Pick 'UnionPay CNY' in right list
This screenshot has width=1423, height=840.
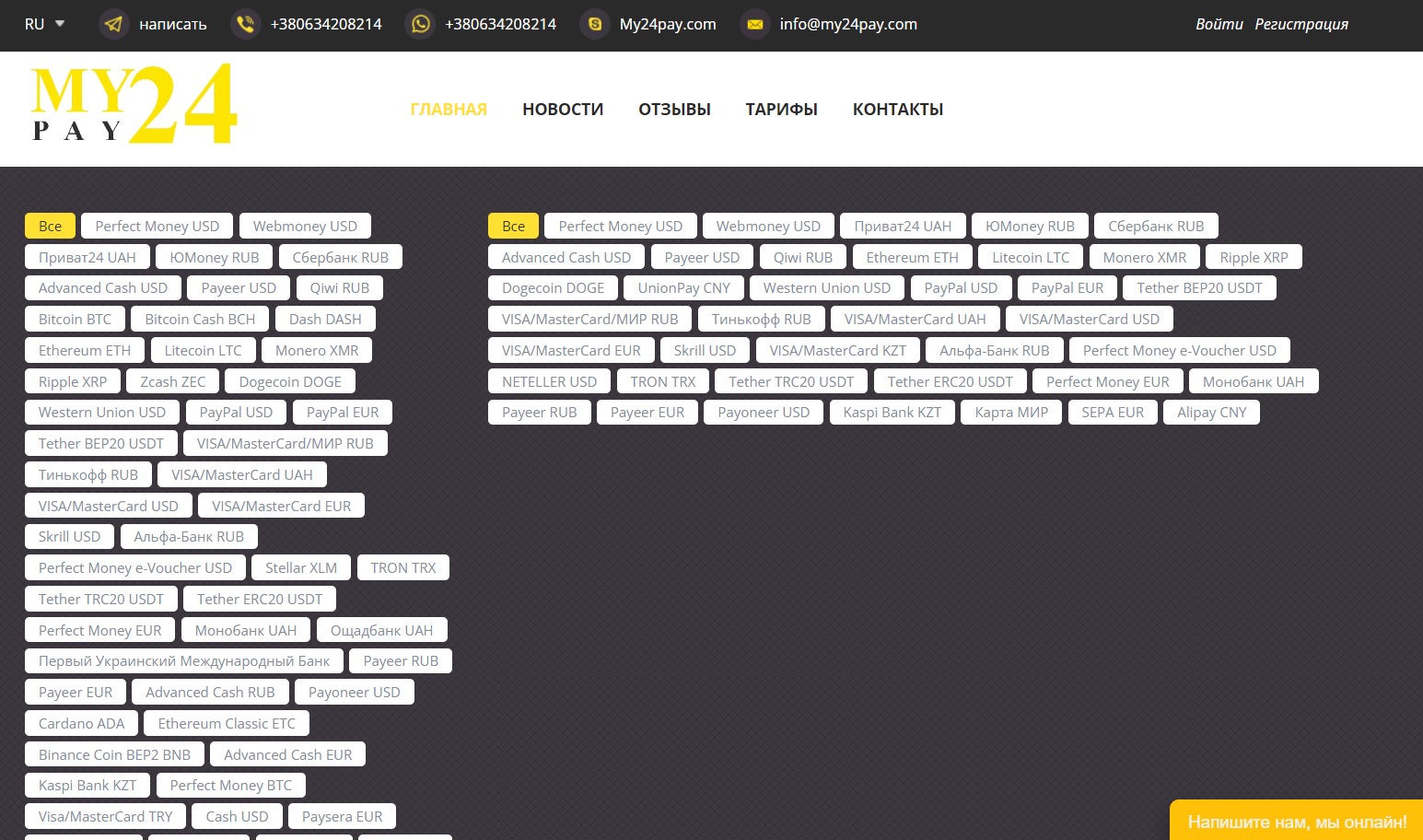click(x=683, y=288)
